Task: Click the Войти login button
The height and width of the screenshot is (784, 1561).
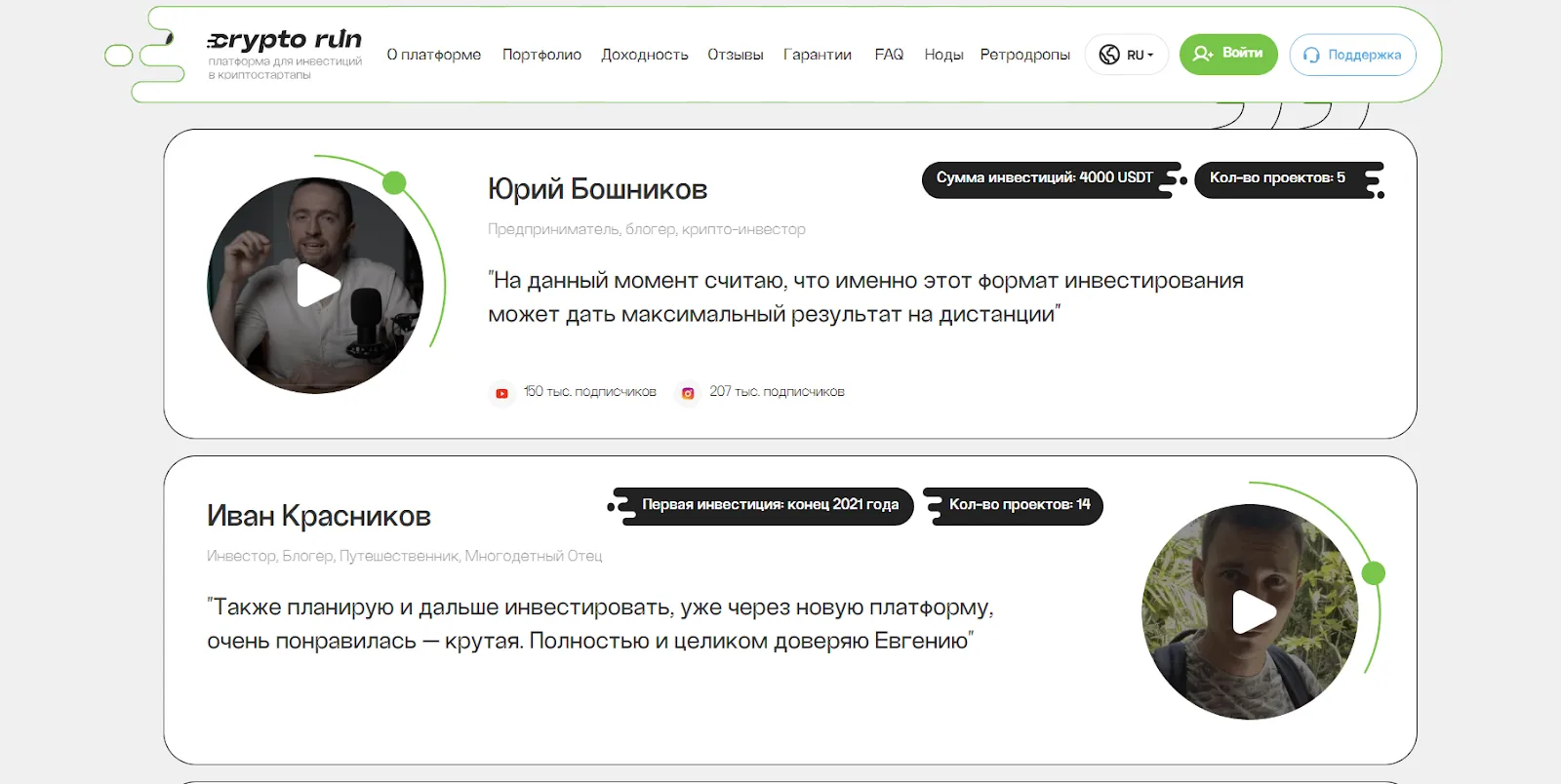Action: click(x=1228, y=54)
